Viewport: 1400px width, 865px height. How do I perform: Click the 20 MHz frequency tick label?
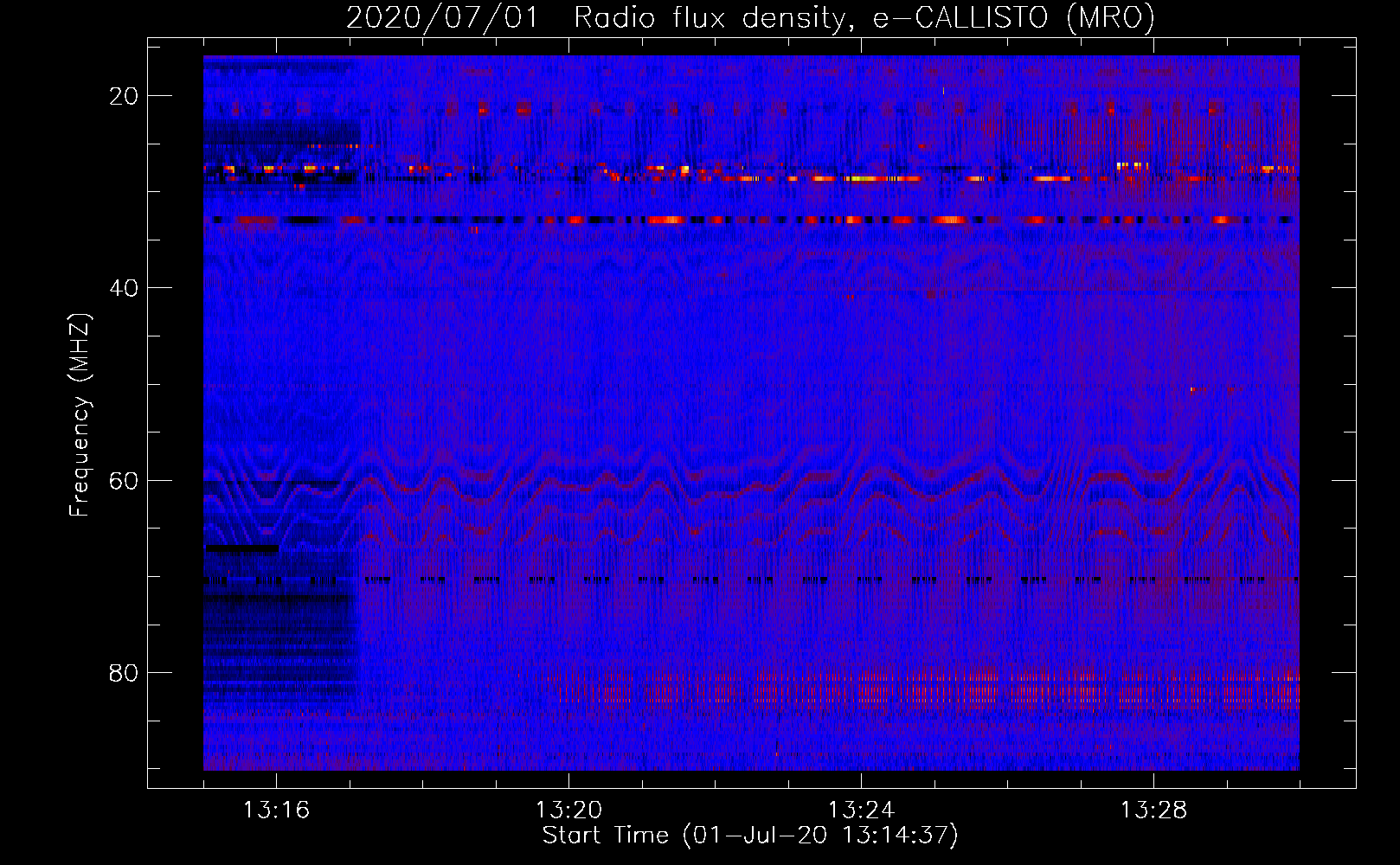[x=124, y=96]
